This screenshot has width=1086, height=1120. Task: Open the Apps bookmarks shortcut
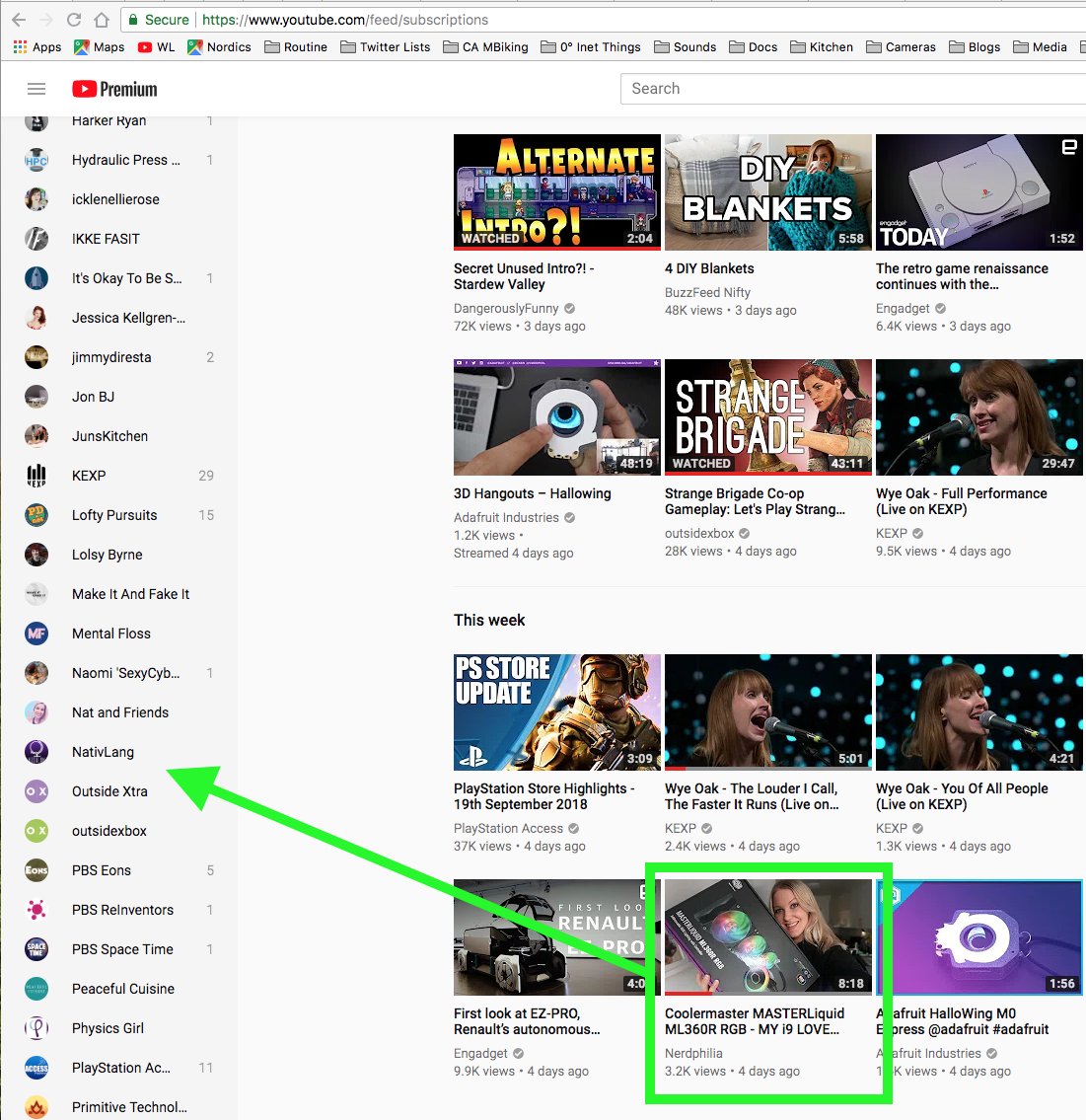37,47
